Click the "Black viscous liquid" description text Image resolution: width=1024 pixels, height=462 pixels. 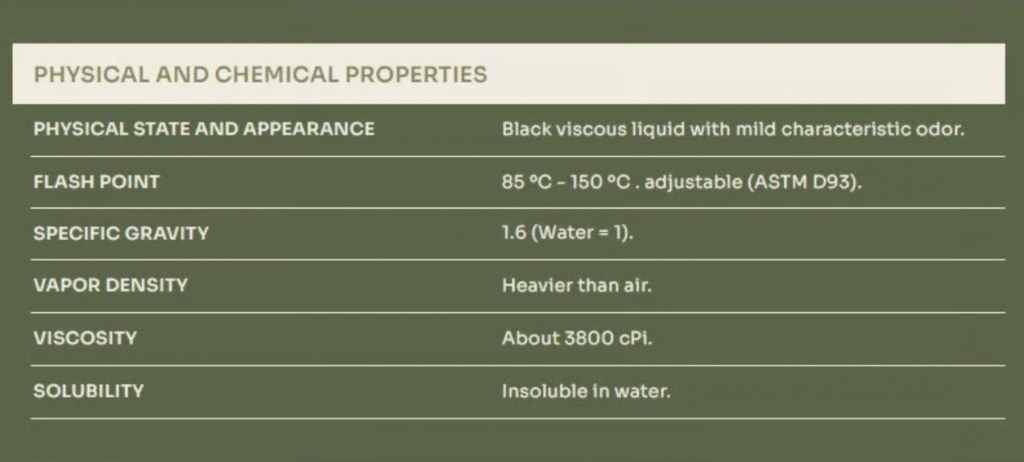coord(580,129)
